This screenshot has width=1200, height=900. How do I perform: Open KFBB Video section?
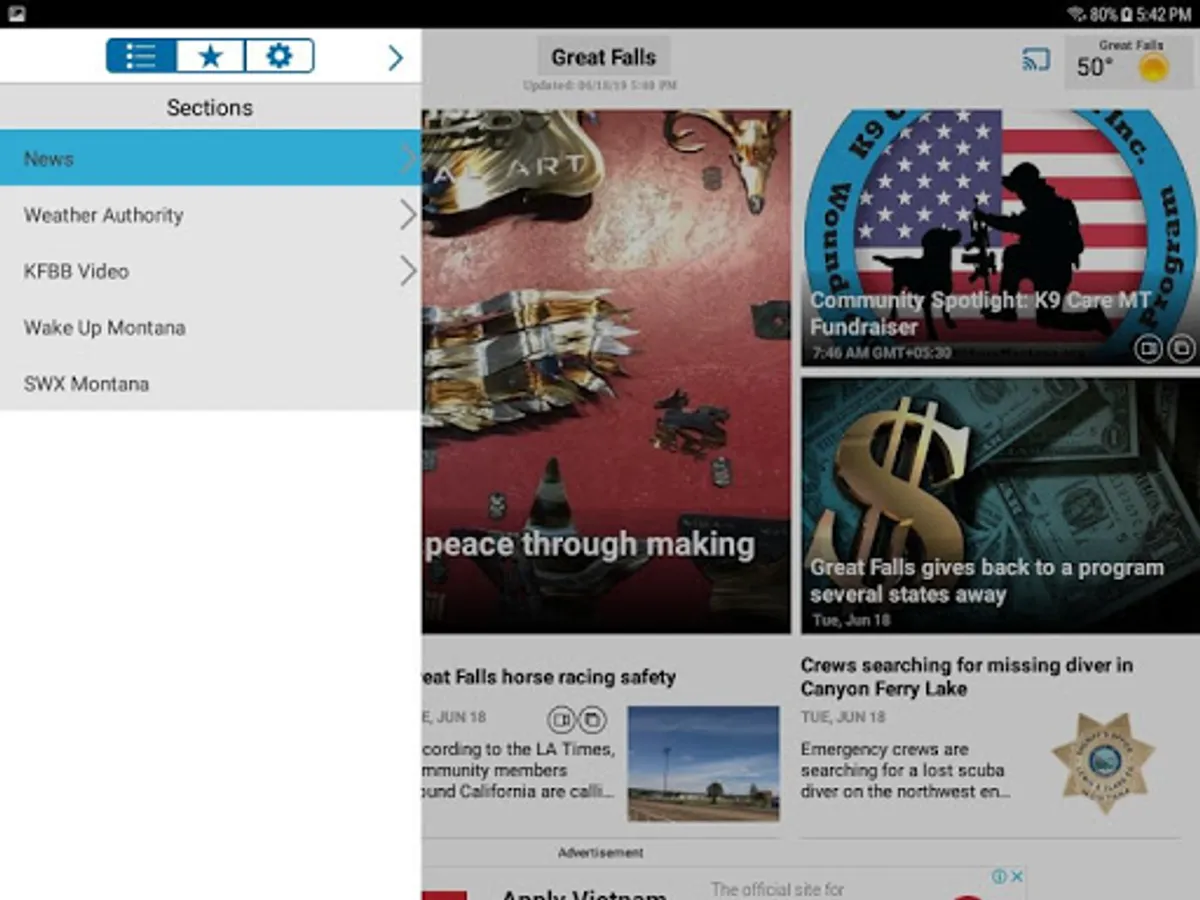pyautogui.click(x=210, y=271)
